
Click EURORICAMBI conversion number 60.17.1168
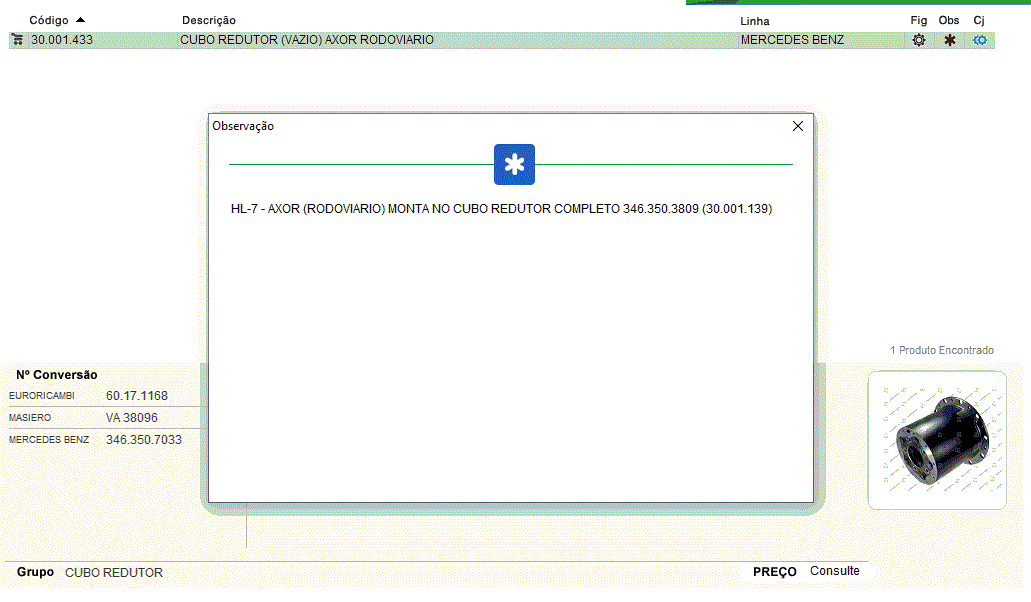(x=137, y=396)
